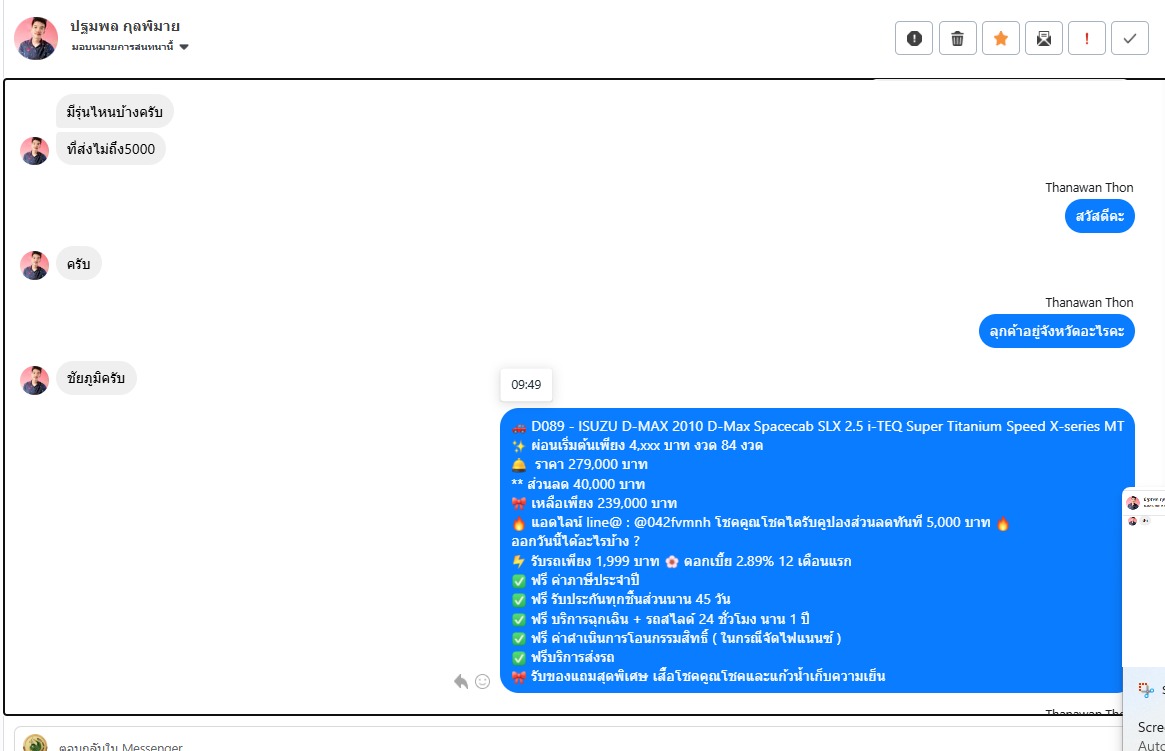Click the reply in Messenger input field
1165x751 pixels.
pyautogui.click(x=568, y=745)
